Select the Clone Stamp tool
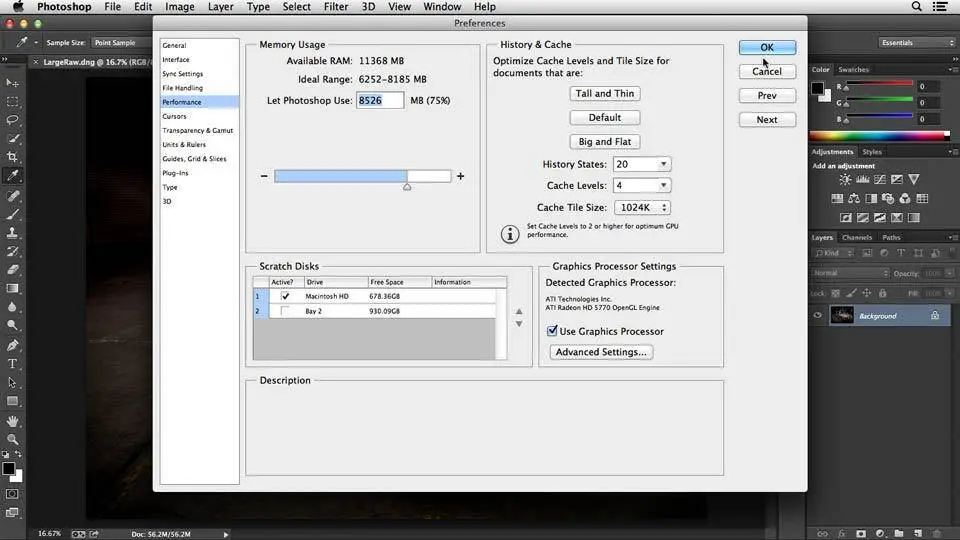The image size is (960, 540). [x=12, y=233]
